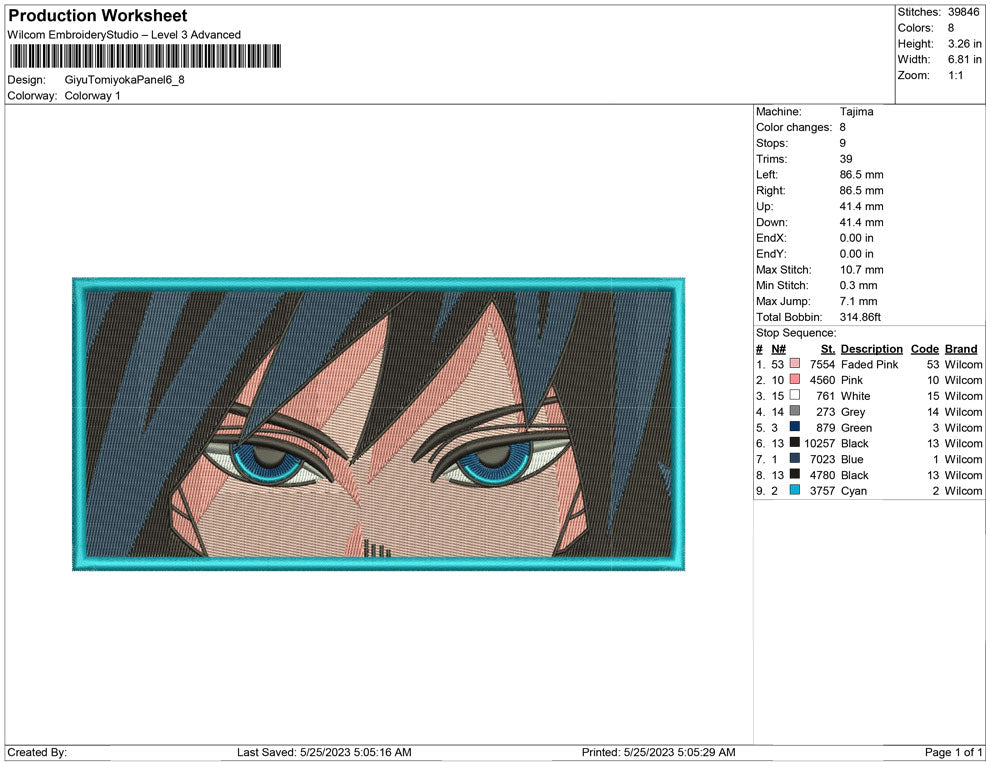990x762 pixels.
Task: Click the Max Jump value 7.1 mm
Action: (x=858, y=301)
